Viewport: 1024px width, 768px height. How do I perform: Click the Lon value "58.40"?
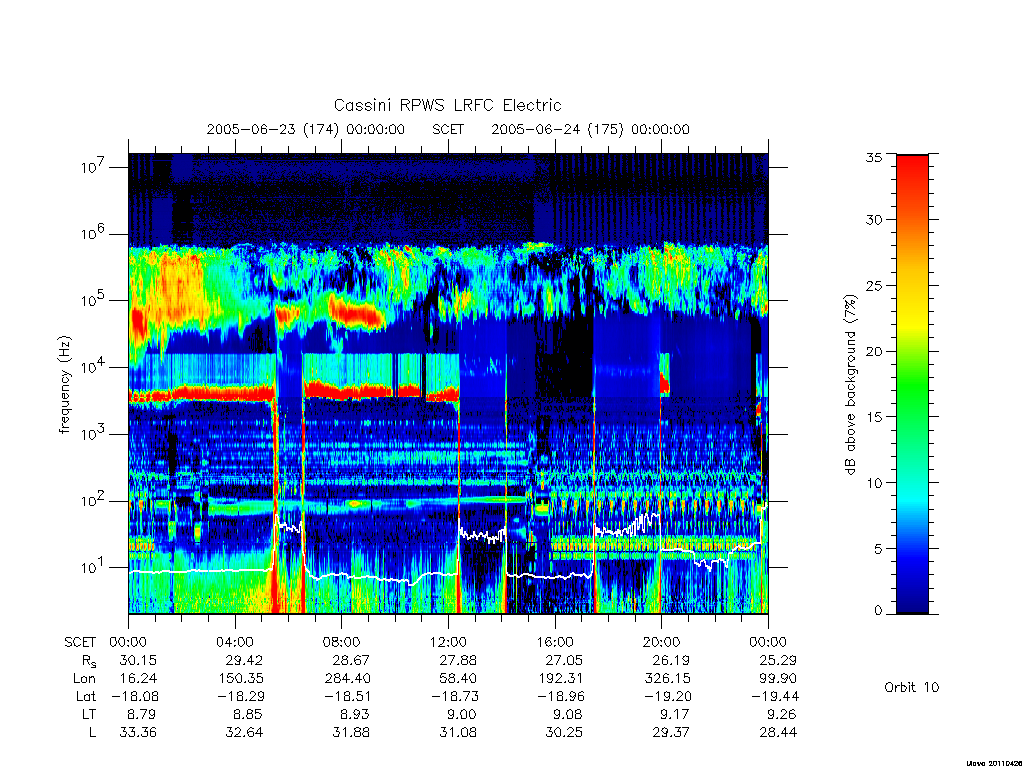pyautogui.click(x=458, y=679)
